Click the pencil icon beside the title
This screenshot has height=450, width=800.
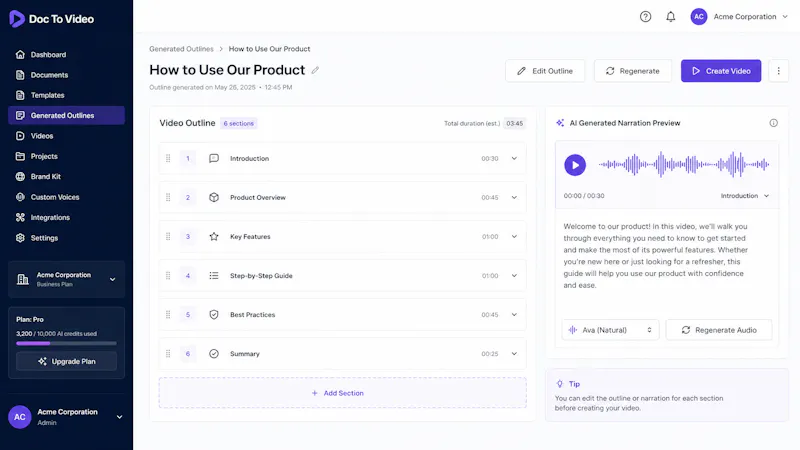point(315,70)
